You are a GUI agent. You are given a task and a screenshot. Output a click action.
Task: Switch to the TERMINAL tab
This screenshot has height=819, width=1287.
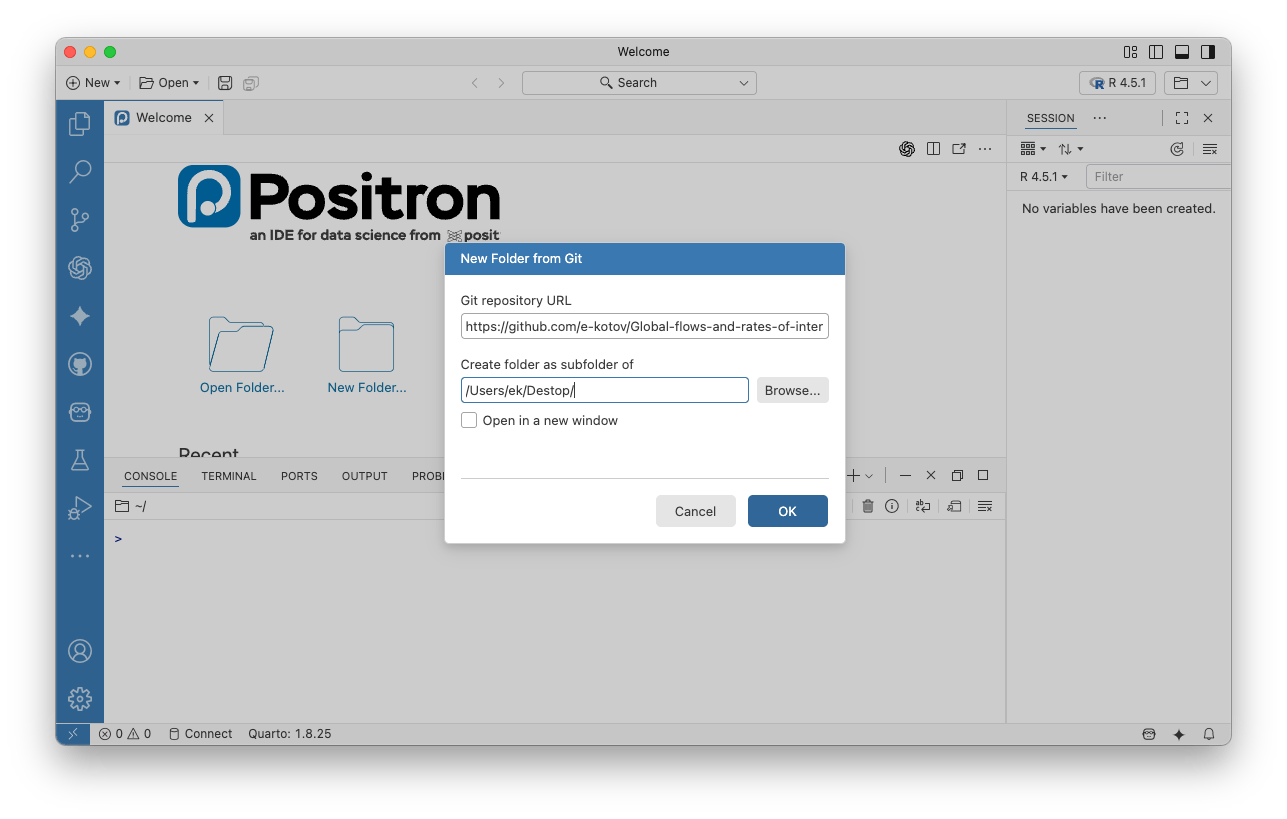229,476
